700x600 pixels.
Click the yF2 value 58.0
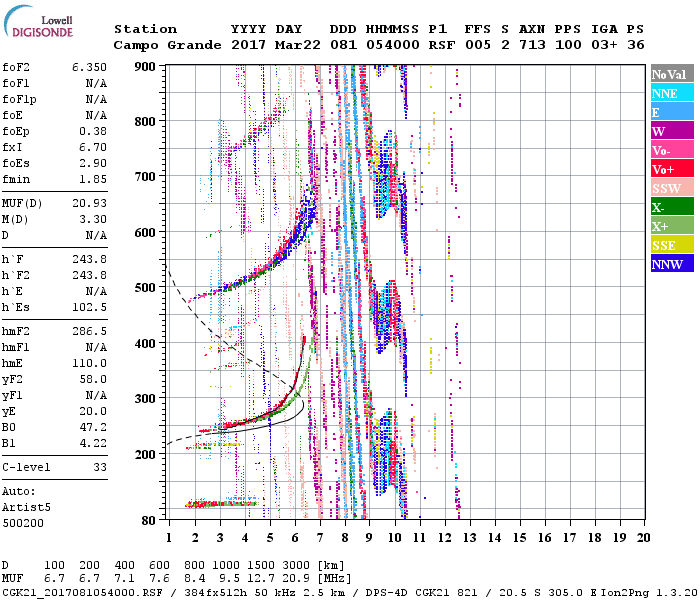coord(93,380)
